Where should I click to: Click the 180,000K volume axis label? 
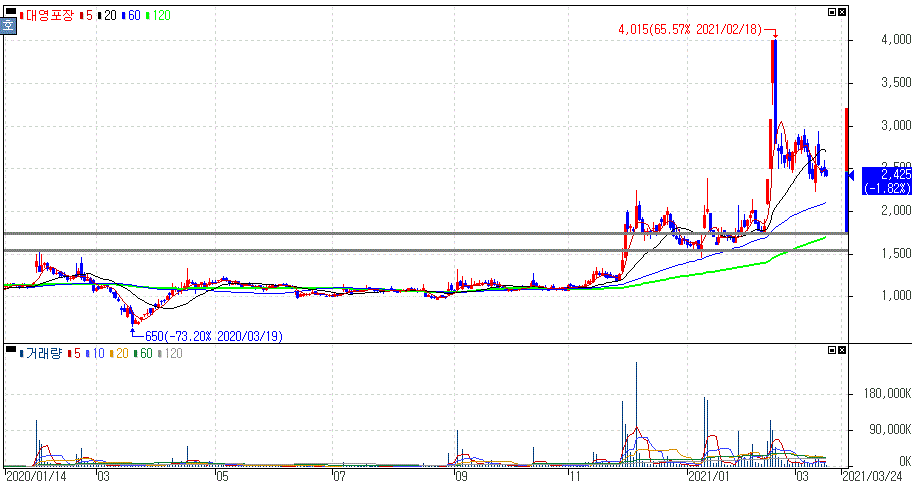[x=887, y=394]
